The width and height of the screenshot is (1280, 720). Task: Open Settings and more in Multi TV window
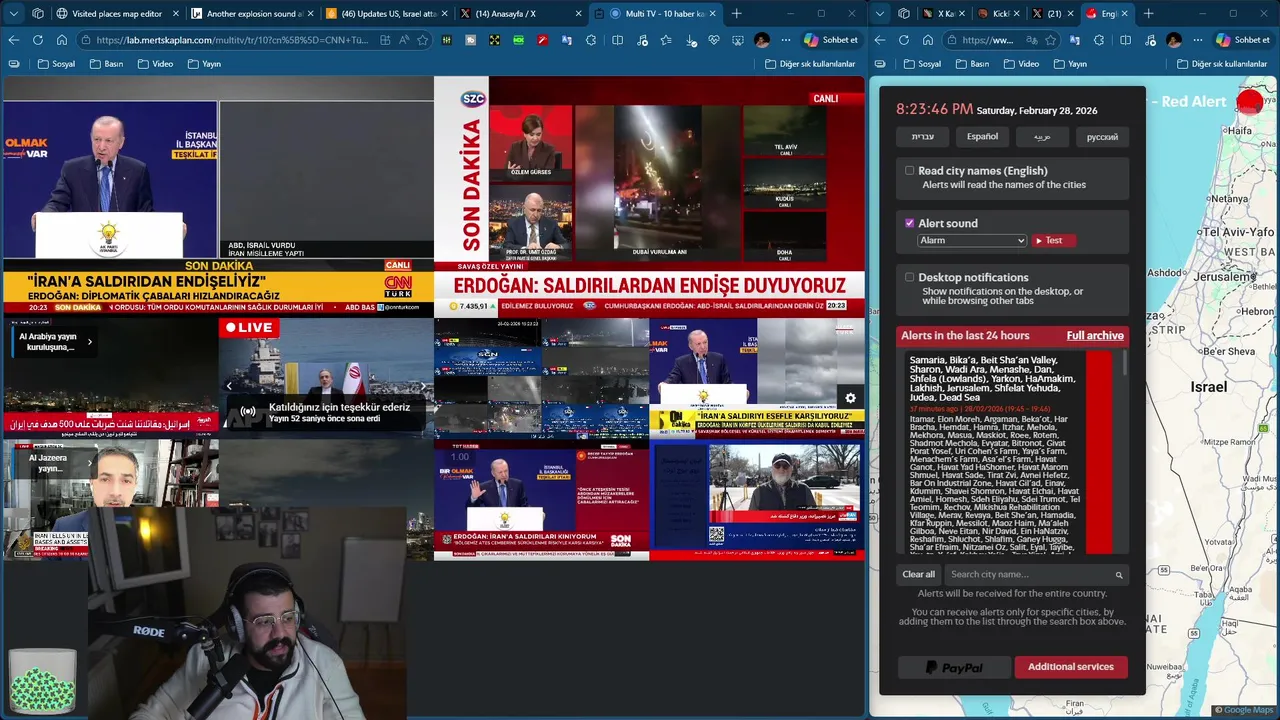(786, 40)
